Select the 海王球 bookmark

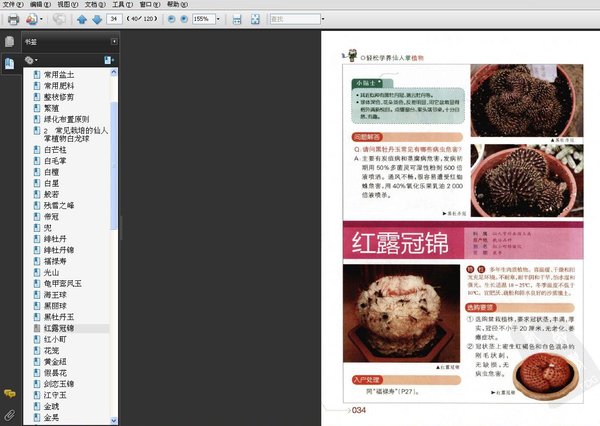pos(55,294)
